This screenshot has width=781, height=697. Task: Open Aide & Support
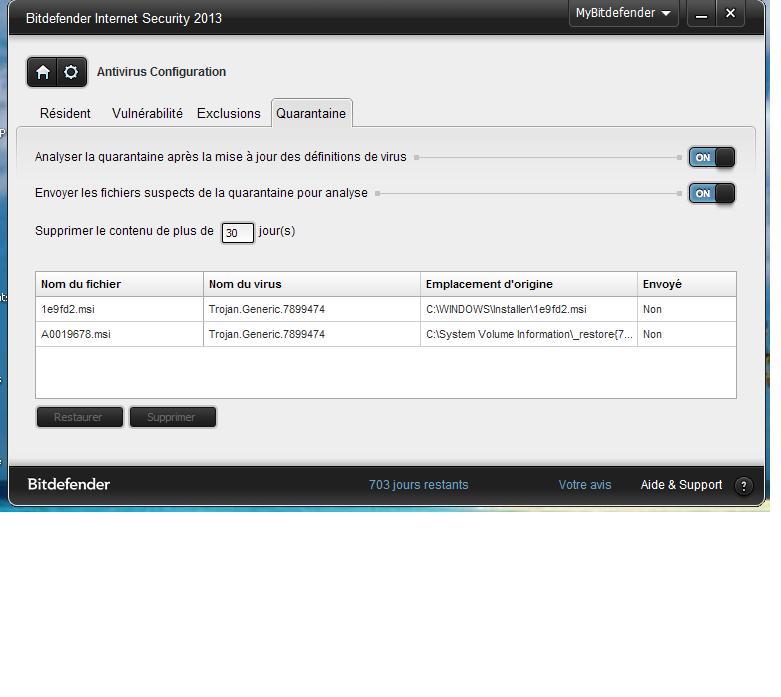click(x=681, y=485)
